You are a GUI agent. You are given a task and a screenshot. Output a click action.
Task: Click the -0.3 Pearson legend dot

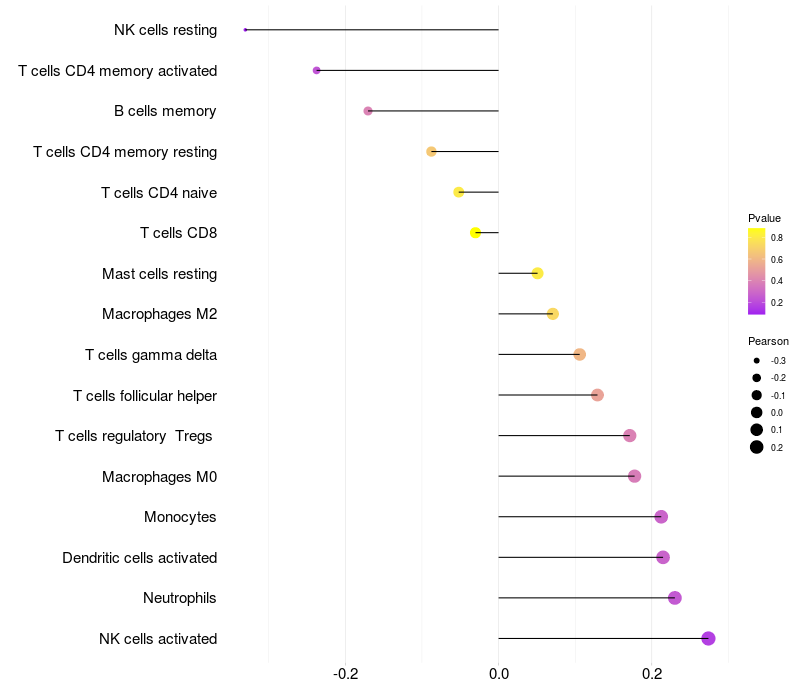coord(757,360)
